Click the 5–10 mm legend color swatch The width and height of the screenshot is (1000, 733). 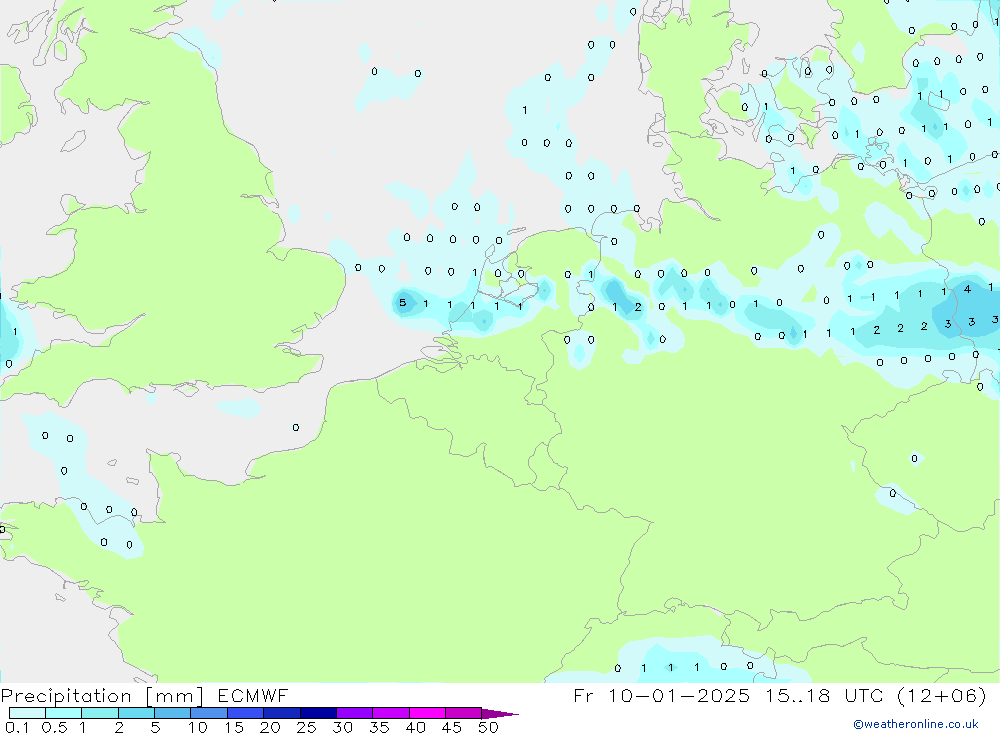coord(172,713)
